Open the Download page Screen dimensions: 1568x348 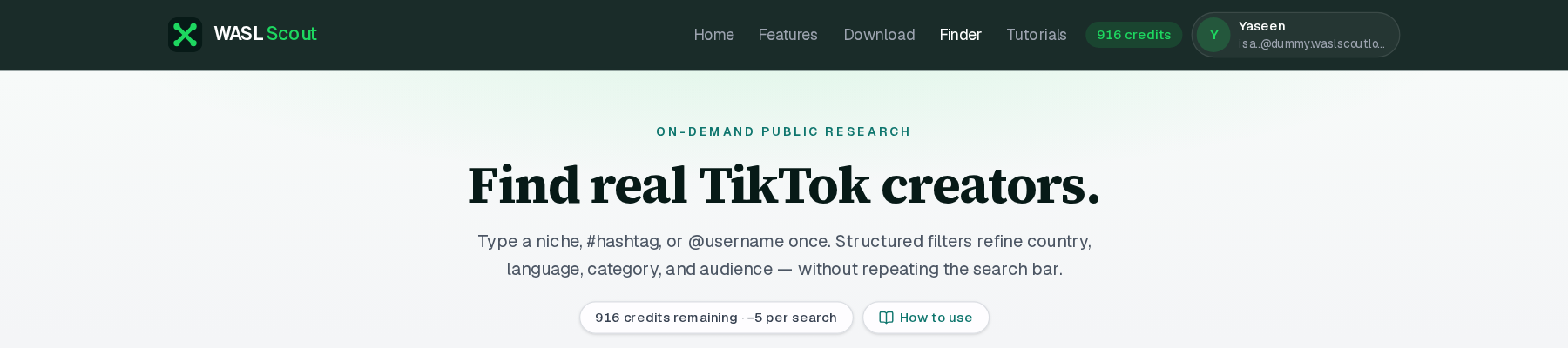coord(879,35)
